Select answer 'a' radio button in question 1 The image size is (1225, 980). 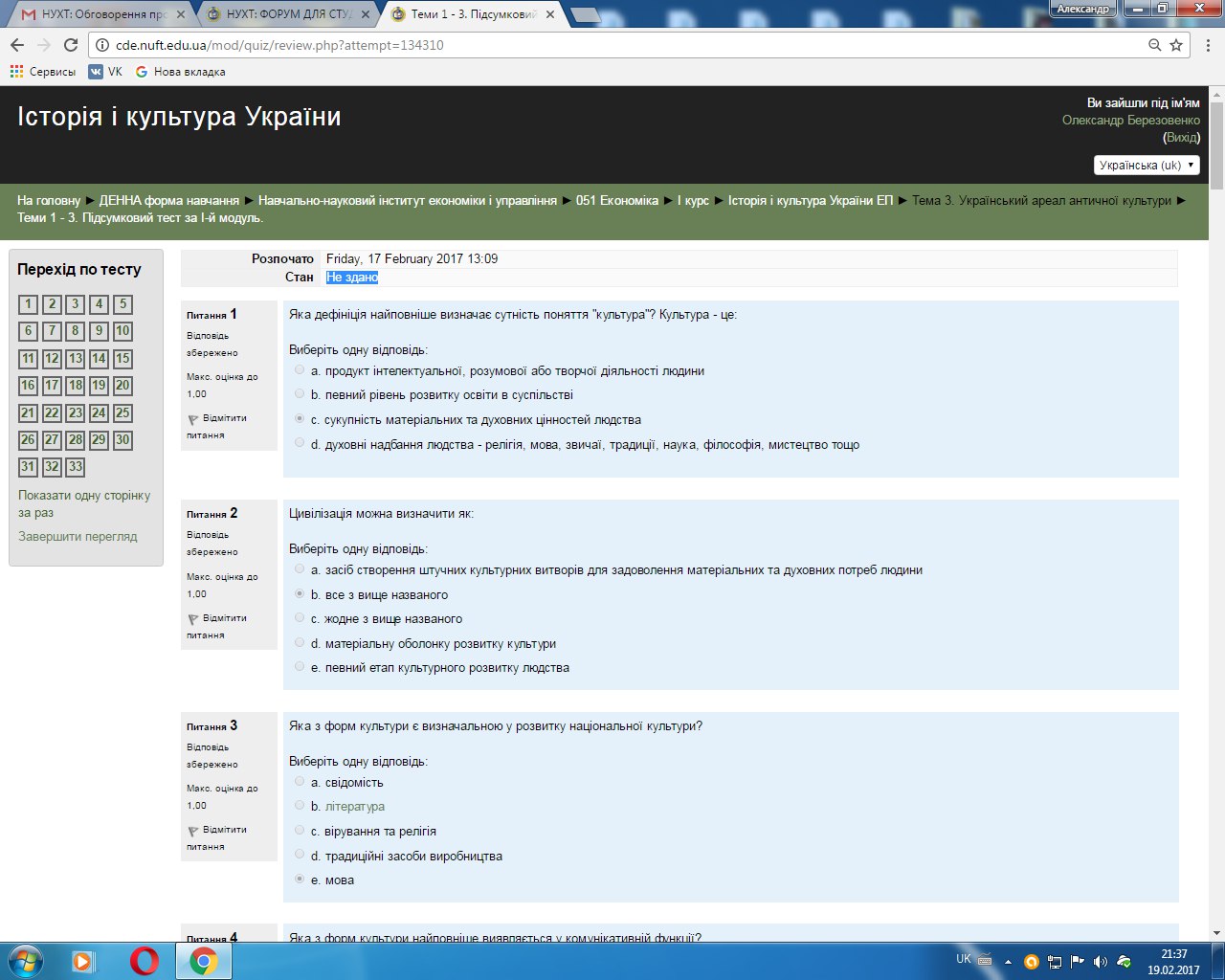click(x=300, y=370)
